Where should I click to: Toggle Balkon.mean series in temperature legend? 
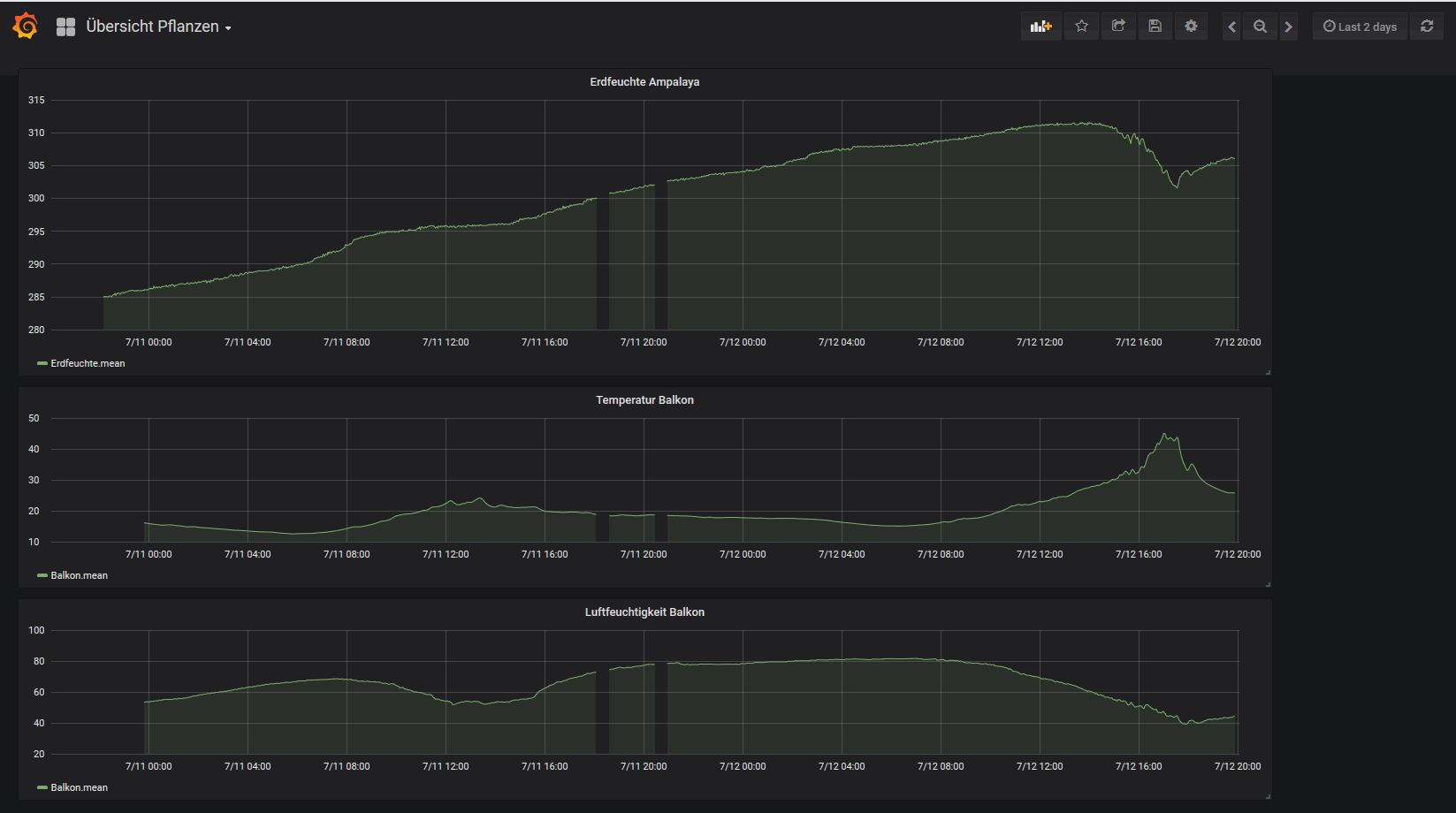[x=79, y=575]
